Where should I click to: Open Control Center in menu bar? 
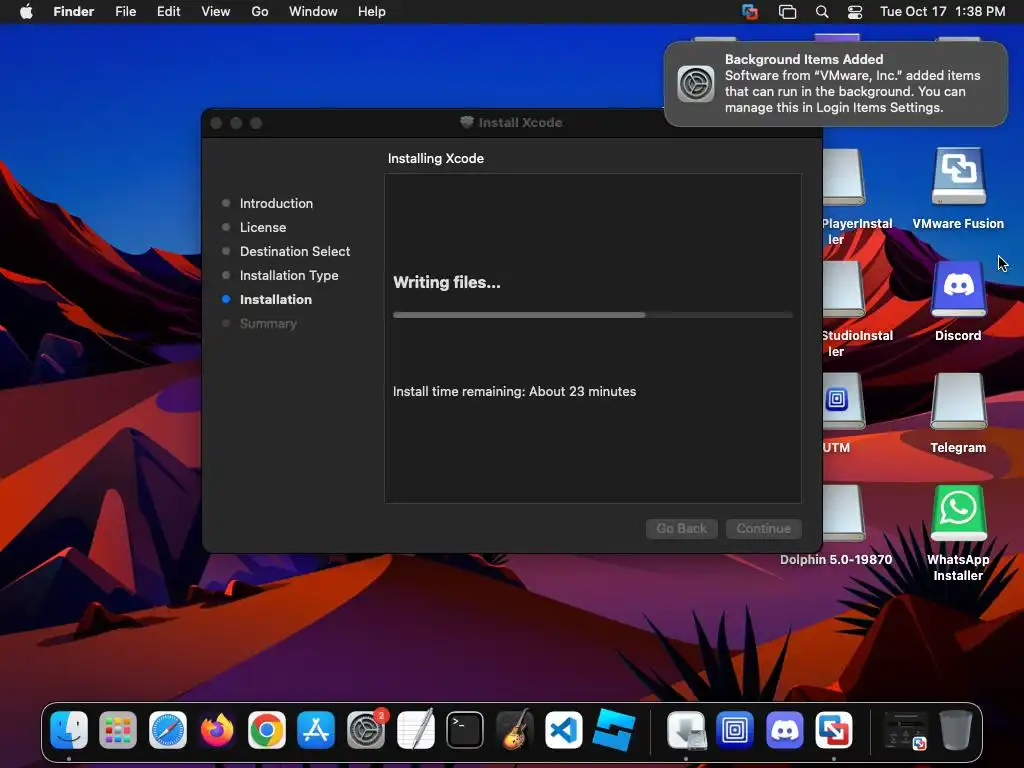click(855, 12)
